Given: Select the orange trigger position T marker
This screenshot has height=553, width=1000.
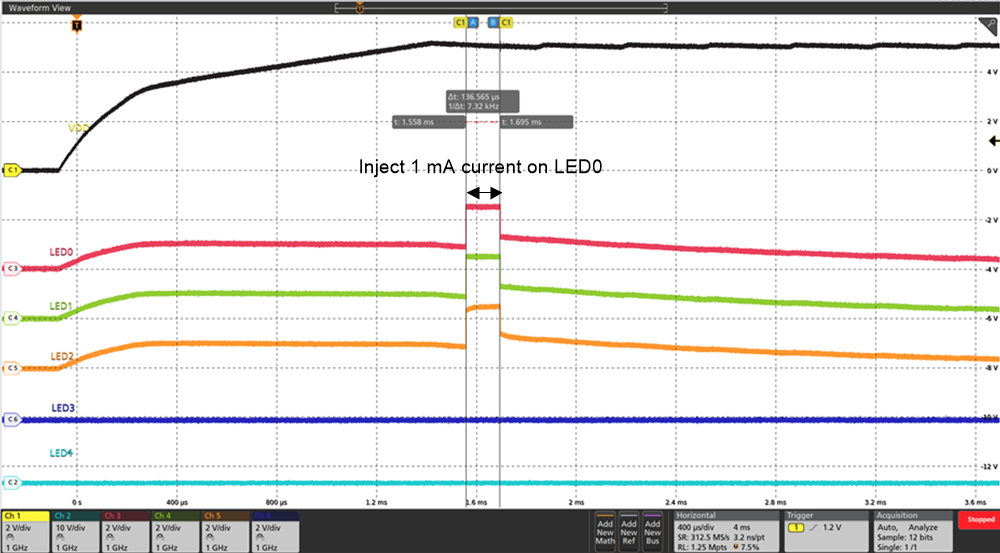Looking at the screenshot, I should pyautogui.click(x=77, y=23).
